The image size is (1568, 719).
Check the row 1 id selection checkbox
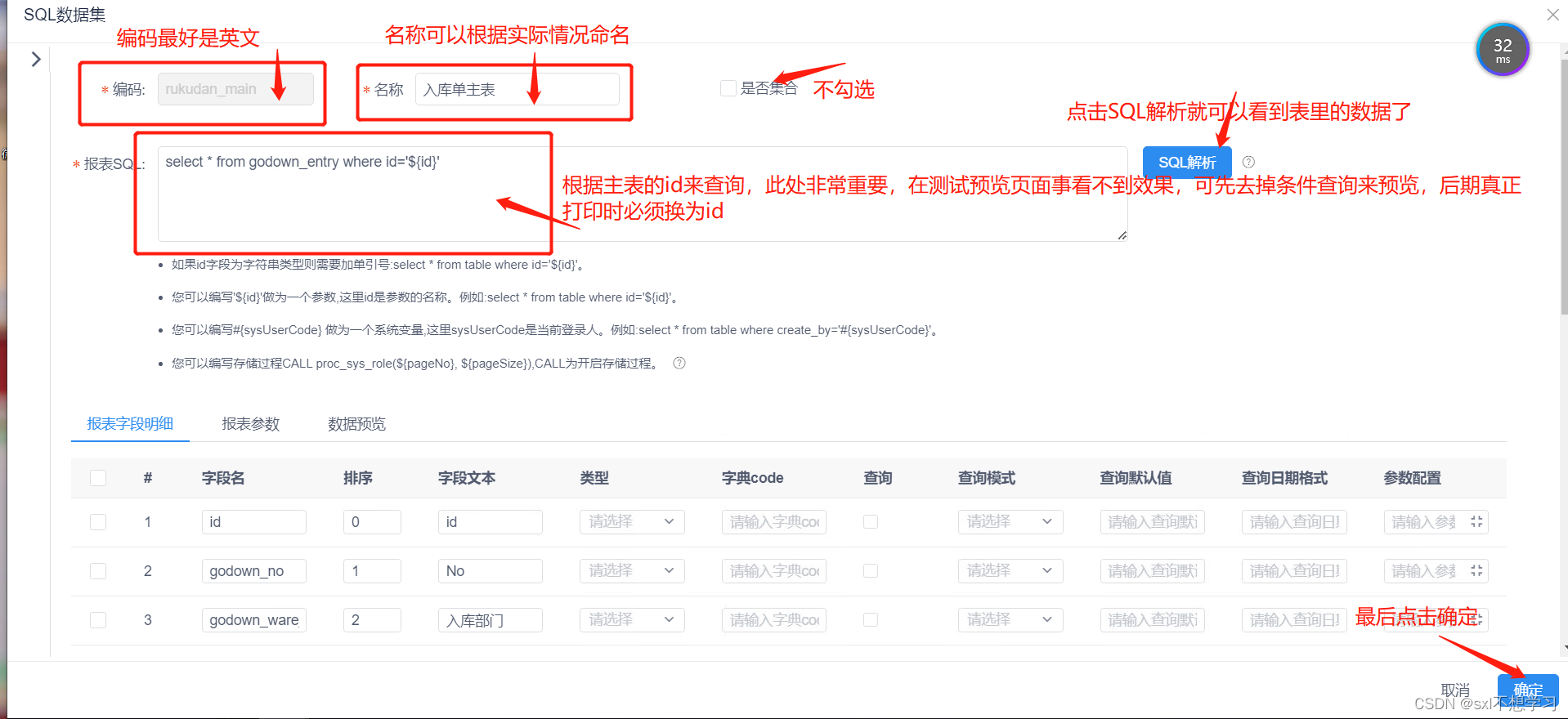tap(98, 522)
